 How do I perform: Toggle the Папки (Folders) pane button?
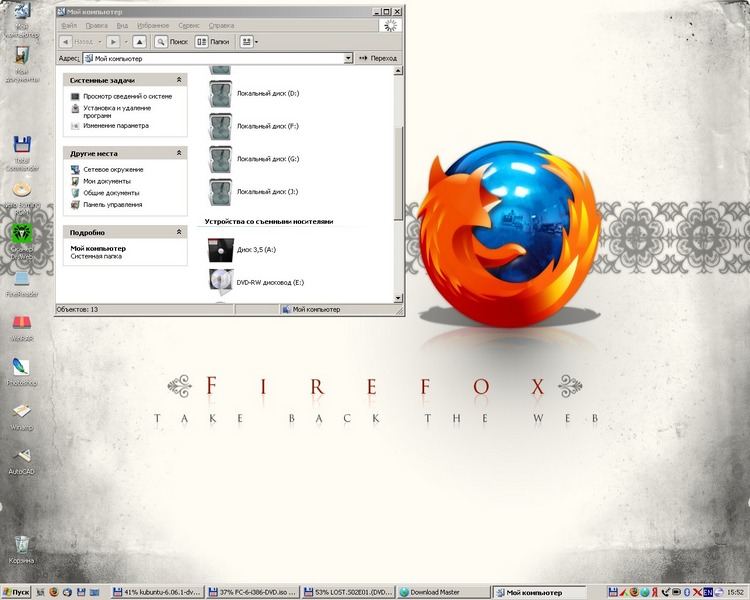point(212,42)
